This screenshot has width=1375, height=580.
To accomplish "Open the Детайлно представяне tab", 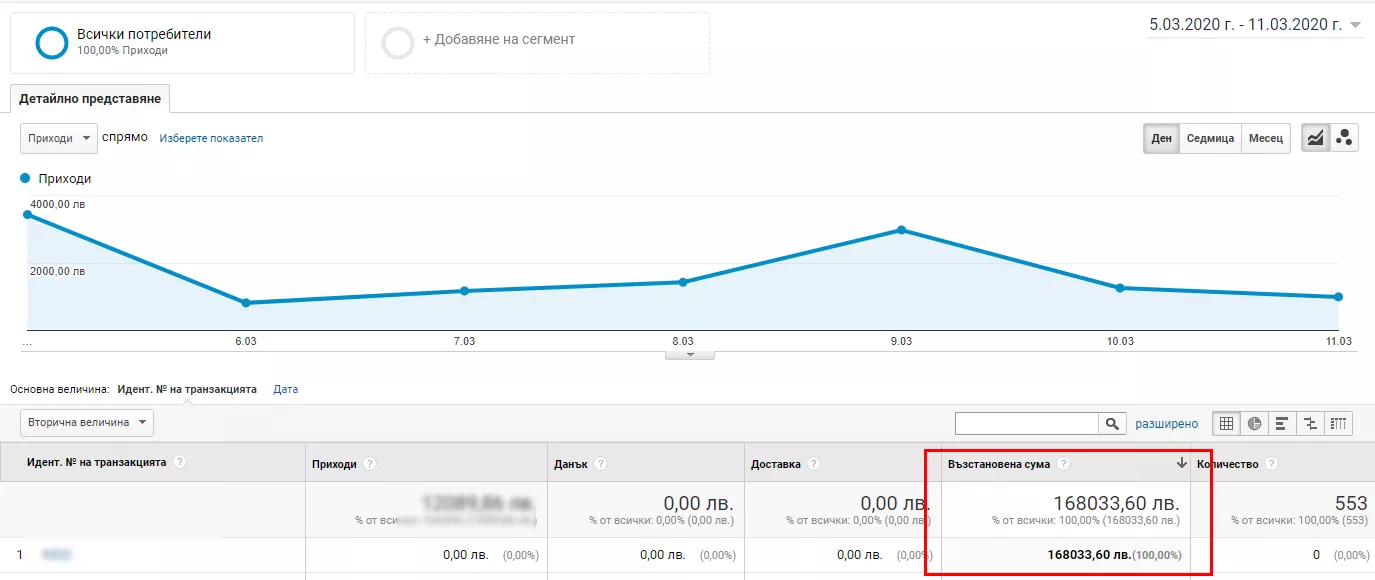I will (x=91, y=99).
